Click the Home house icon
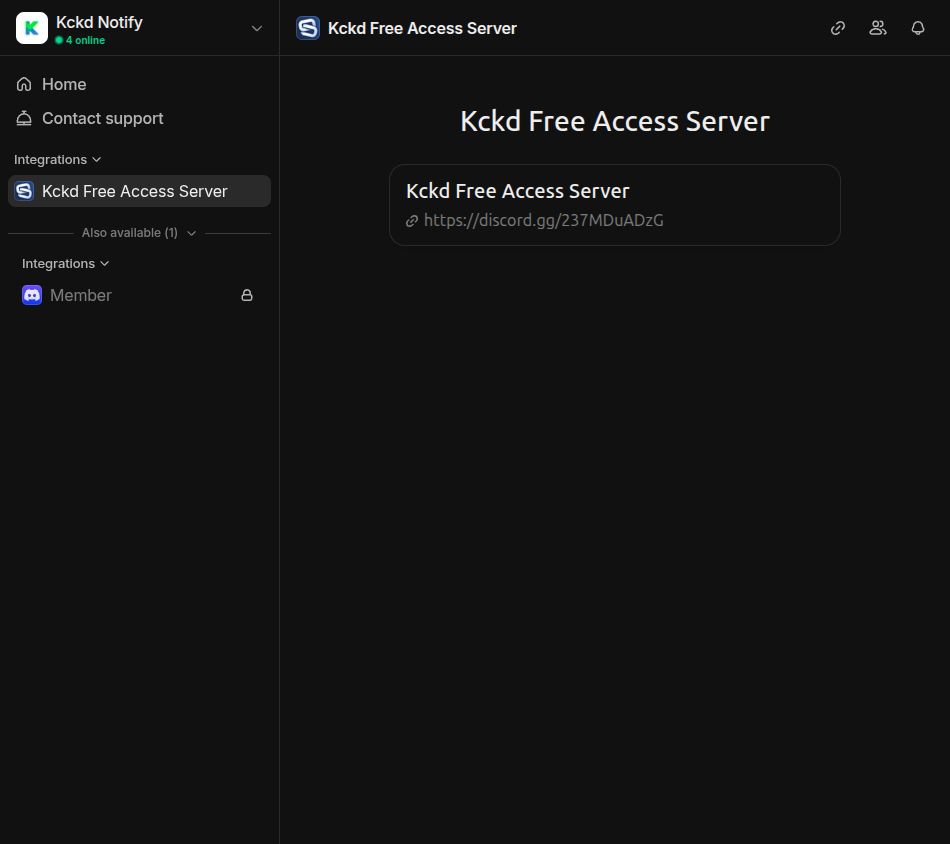The height and width of the screenshot is (844, 950). click(x=24, y=84)
